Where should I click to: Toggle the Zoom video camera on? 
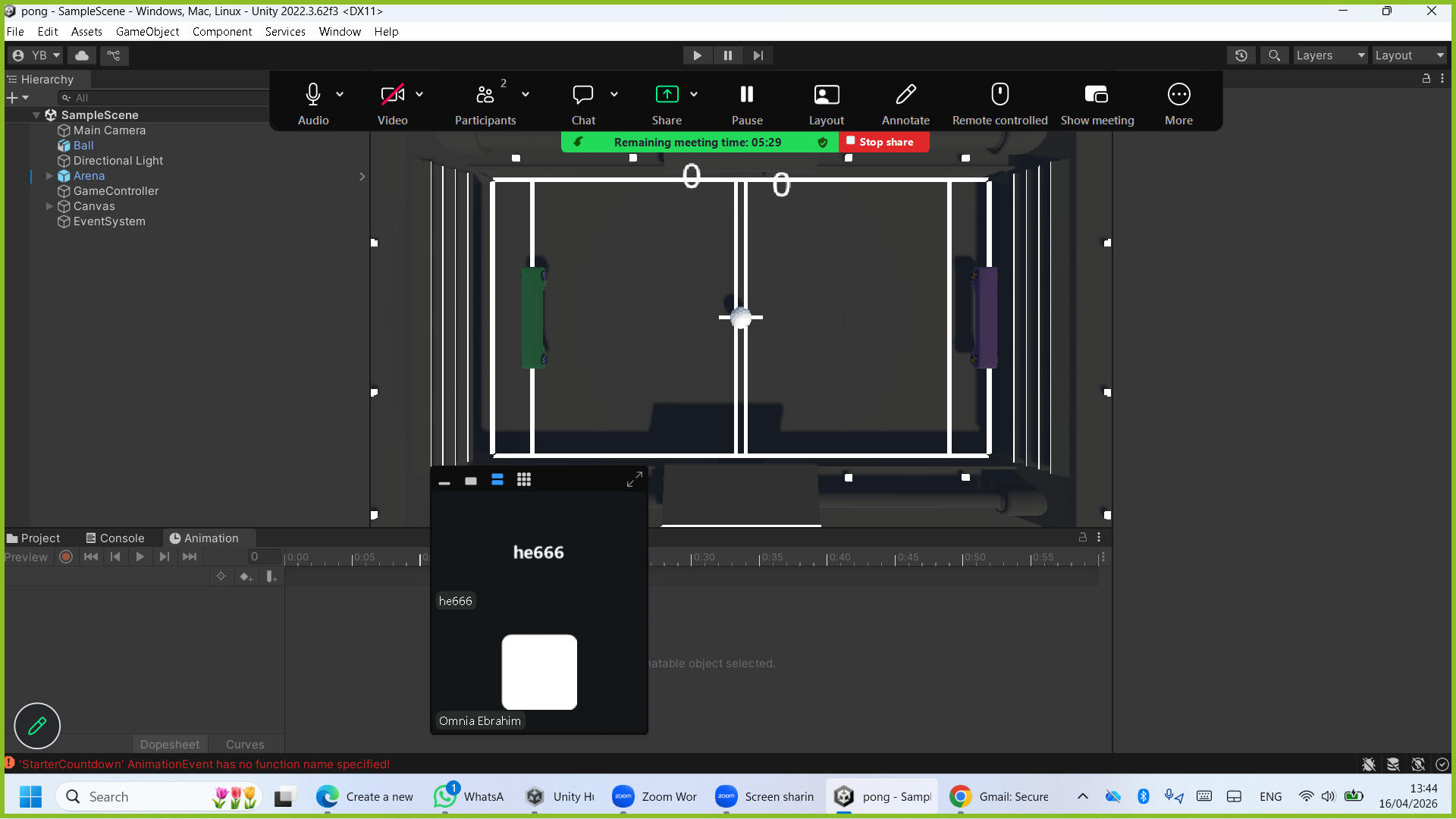point(392,95)
